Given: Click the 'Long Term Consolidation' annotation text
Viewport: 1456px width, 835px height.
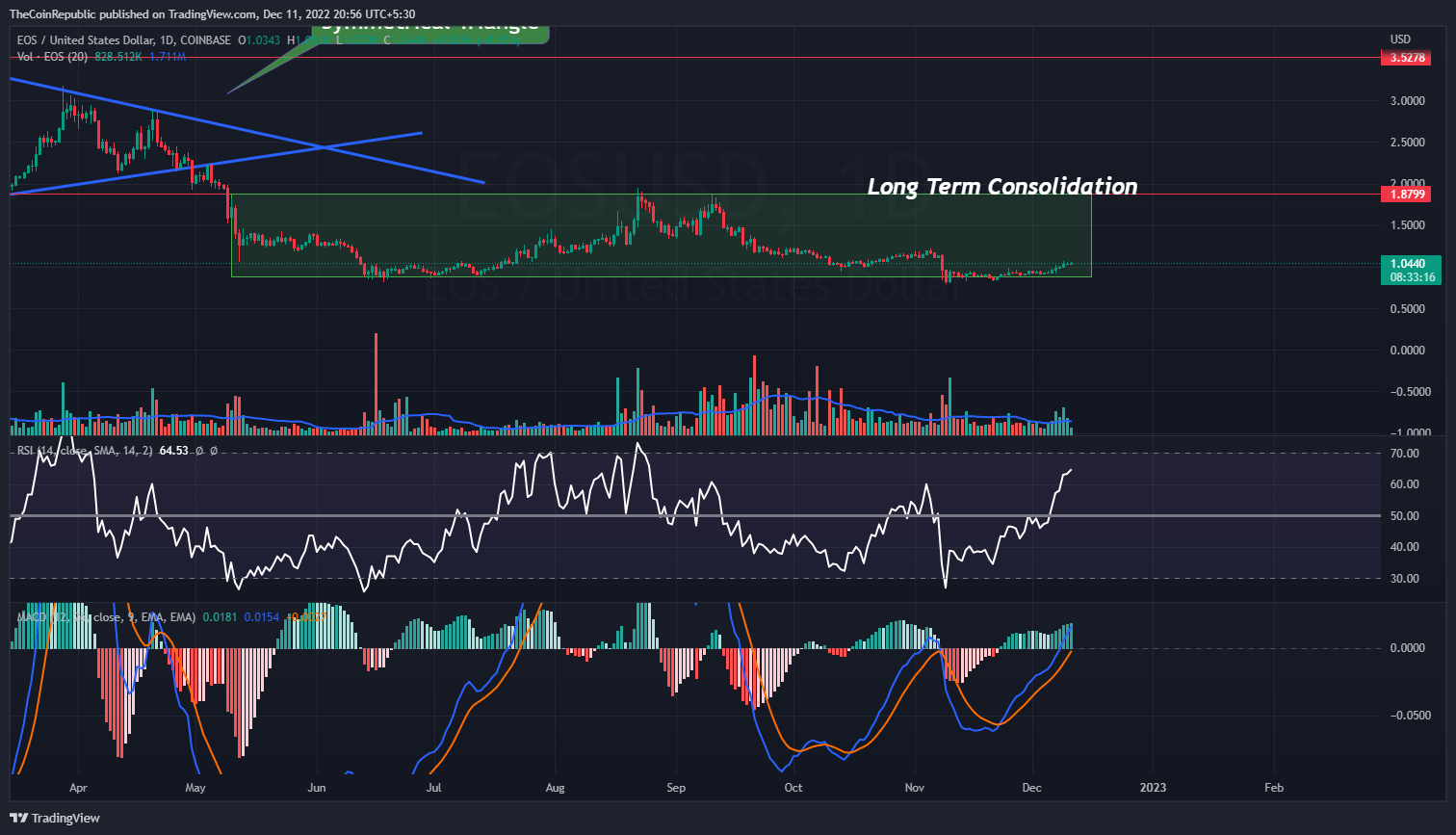Looking at the screenshot, I should click(1002, 187).
